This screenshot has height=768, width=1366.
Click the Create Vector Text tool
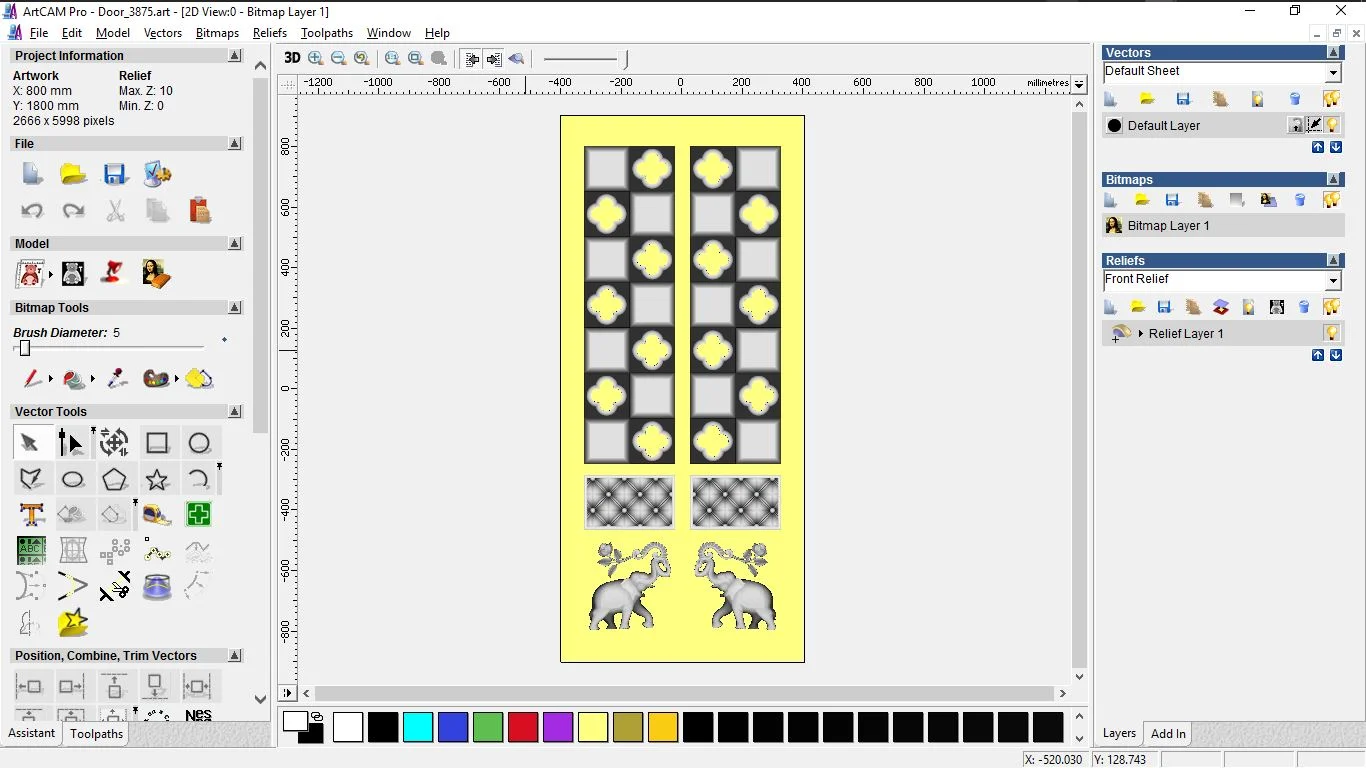32,515
